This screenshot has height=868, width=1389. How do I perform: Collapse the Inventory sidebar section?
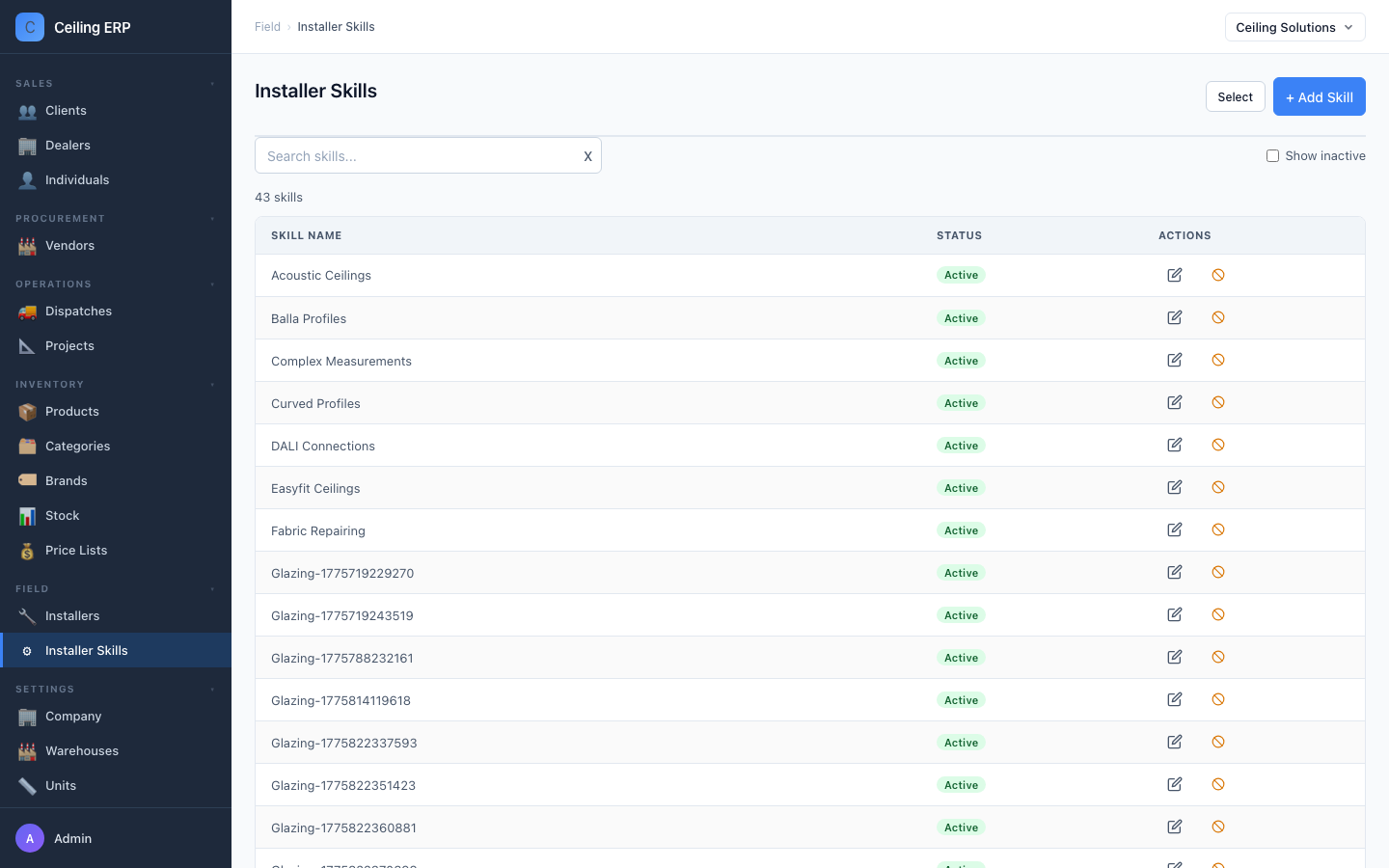212,385
